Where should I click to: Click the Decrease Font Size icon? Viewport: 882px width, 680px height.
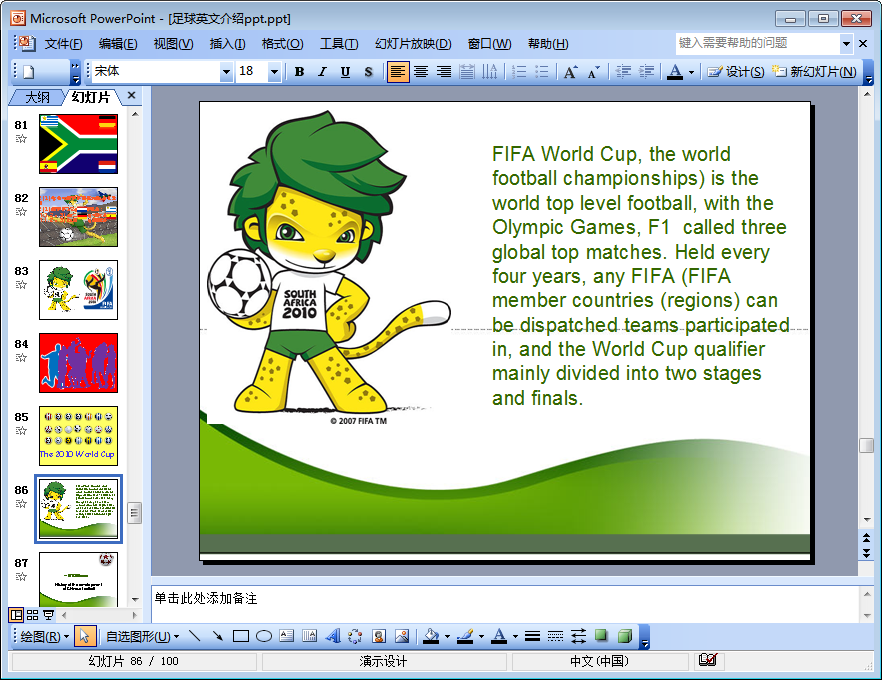pos(593,71)
